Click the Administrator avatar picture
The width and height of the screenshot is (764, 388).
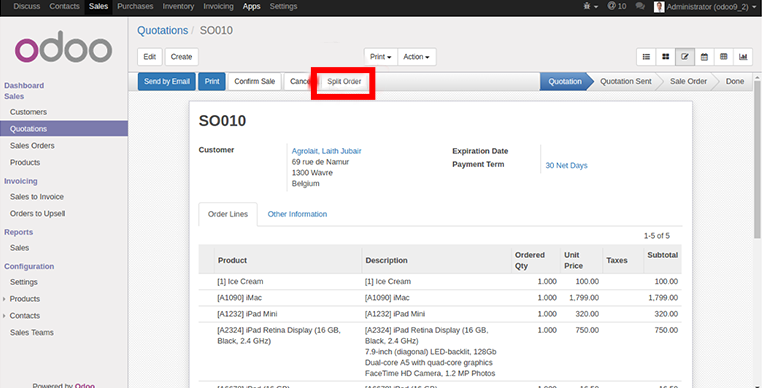(x=659, y=7)
